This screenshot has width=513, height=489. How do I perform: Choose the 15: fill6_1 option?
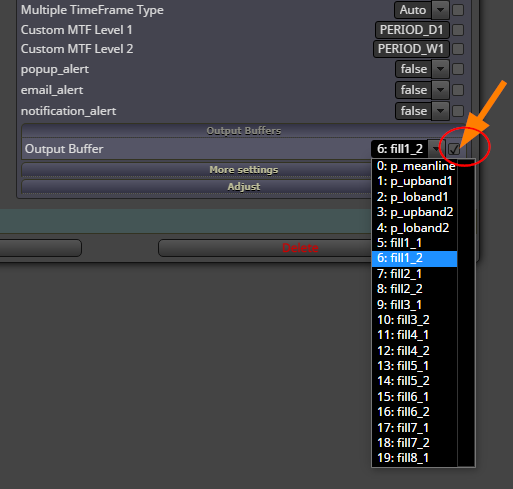[x=414, y=396]
